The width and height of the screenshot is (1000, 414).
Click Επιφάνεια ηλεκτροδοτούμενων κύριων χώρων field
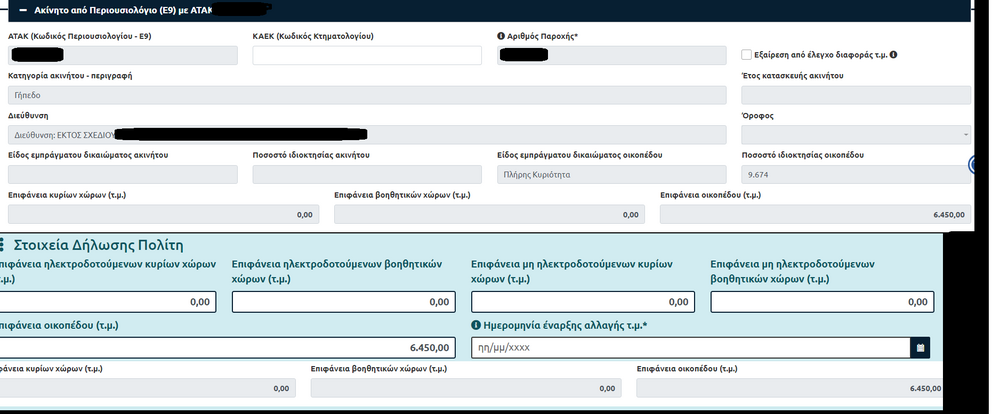[107, 301]
